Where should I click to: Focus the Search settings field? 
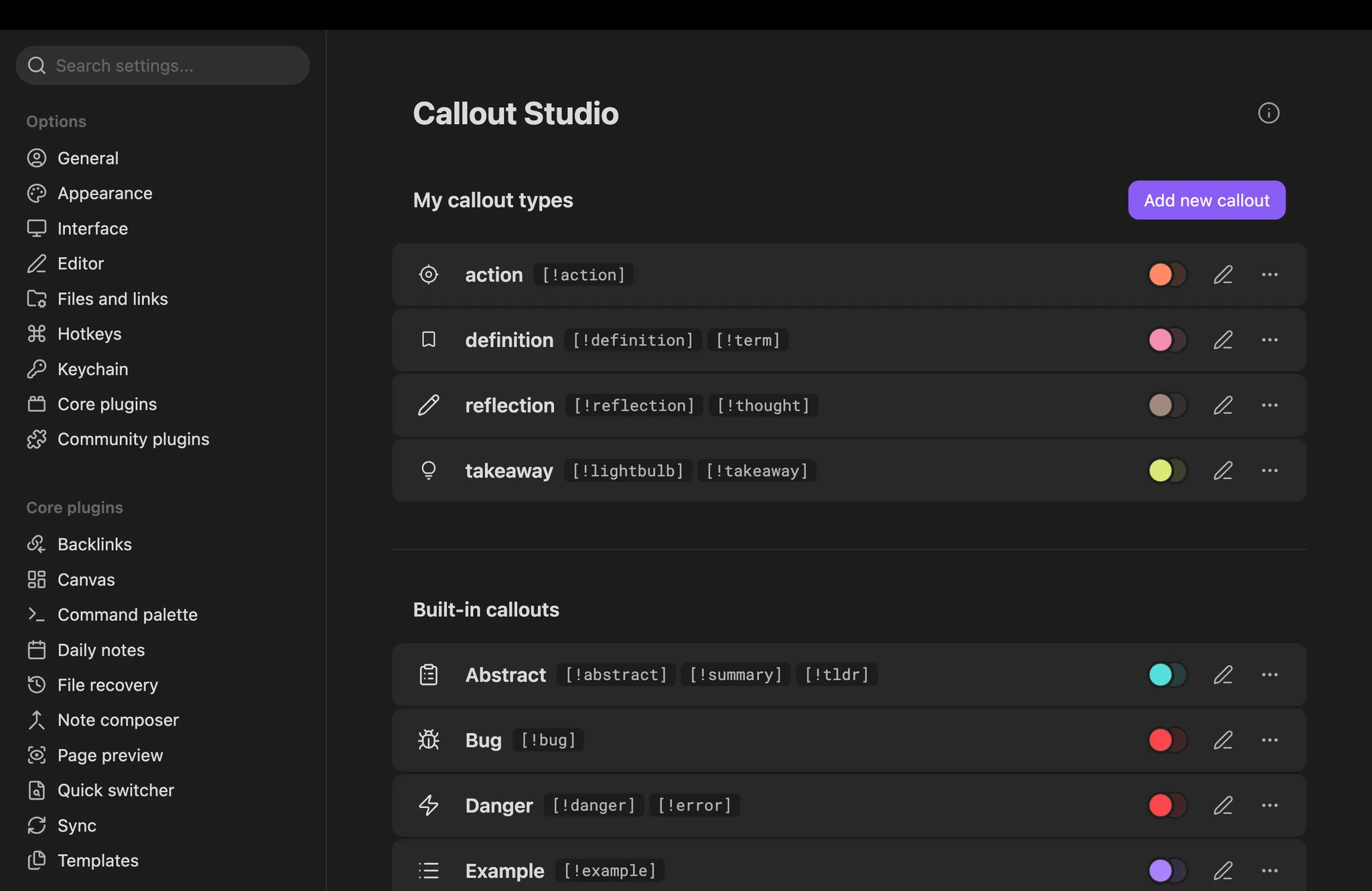pos(163,65)
